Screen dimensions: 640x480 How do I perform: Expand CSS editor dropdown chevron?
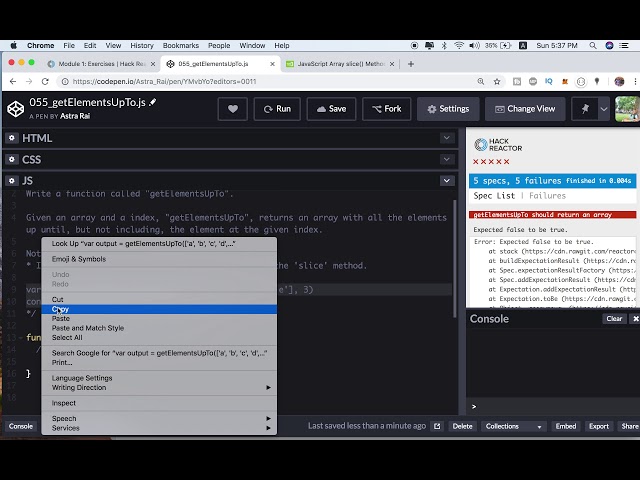pos(447,159)
